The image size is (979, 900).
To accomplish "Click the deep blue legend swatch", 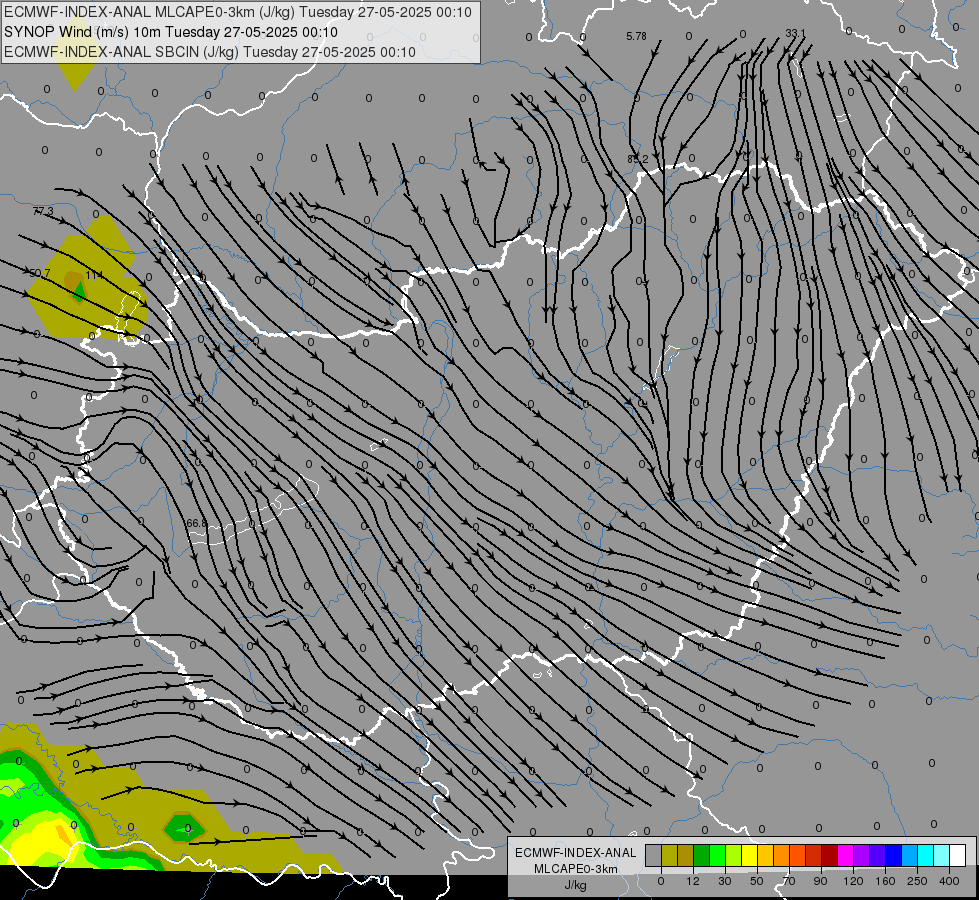I will [893, 856].
